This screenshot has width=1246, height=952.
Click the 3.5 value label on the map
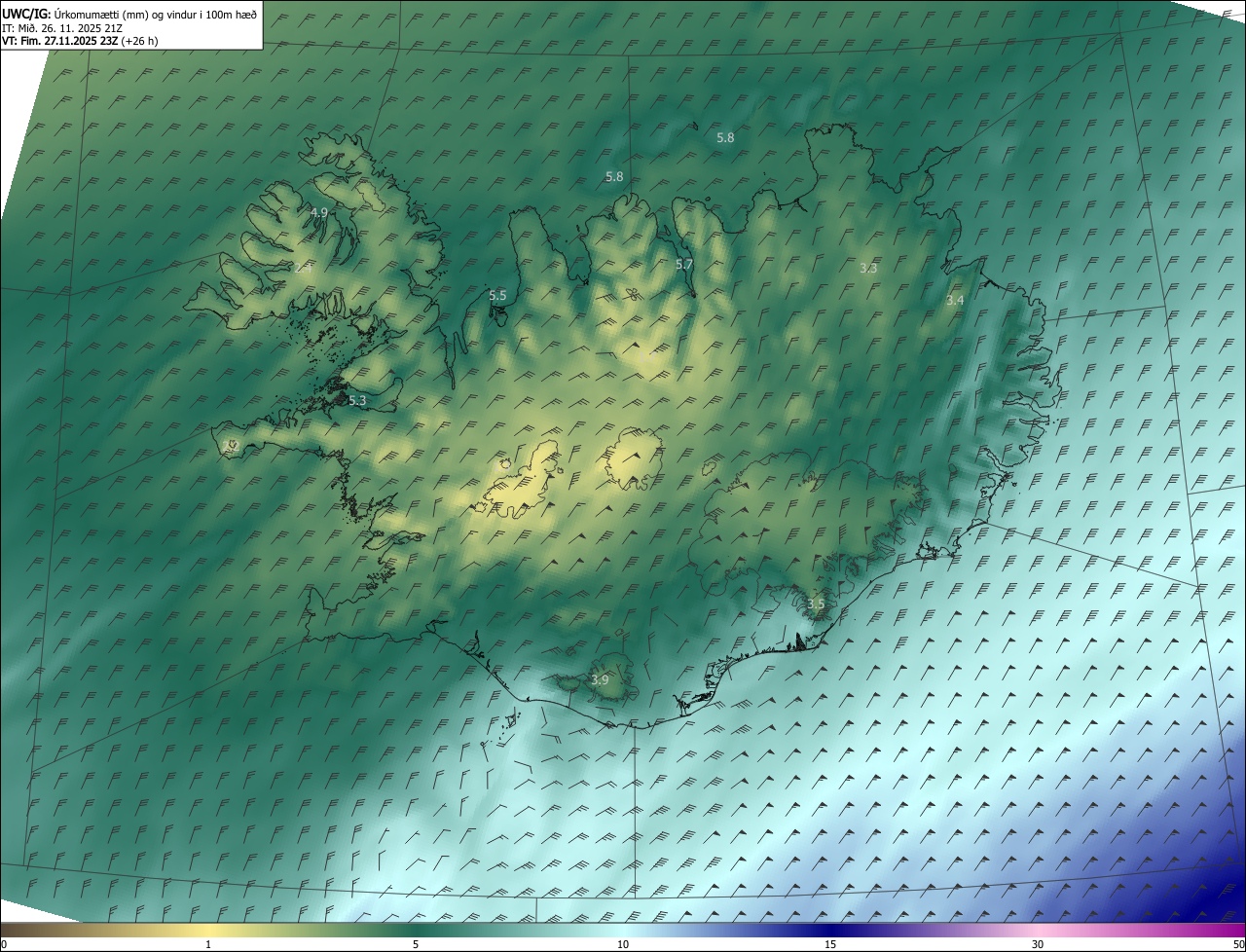[816, 604]
